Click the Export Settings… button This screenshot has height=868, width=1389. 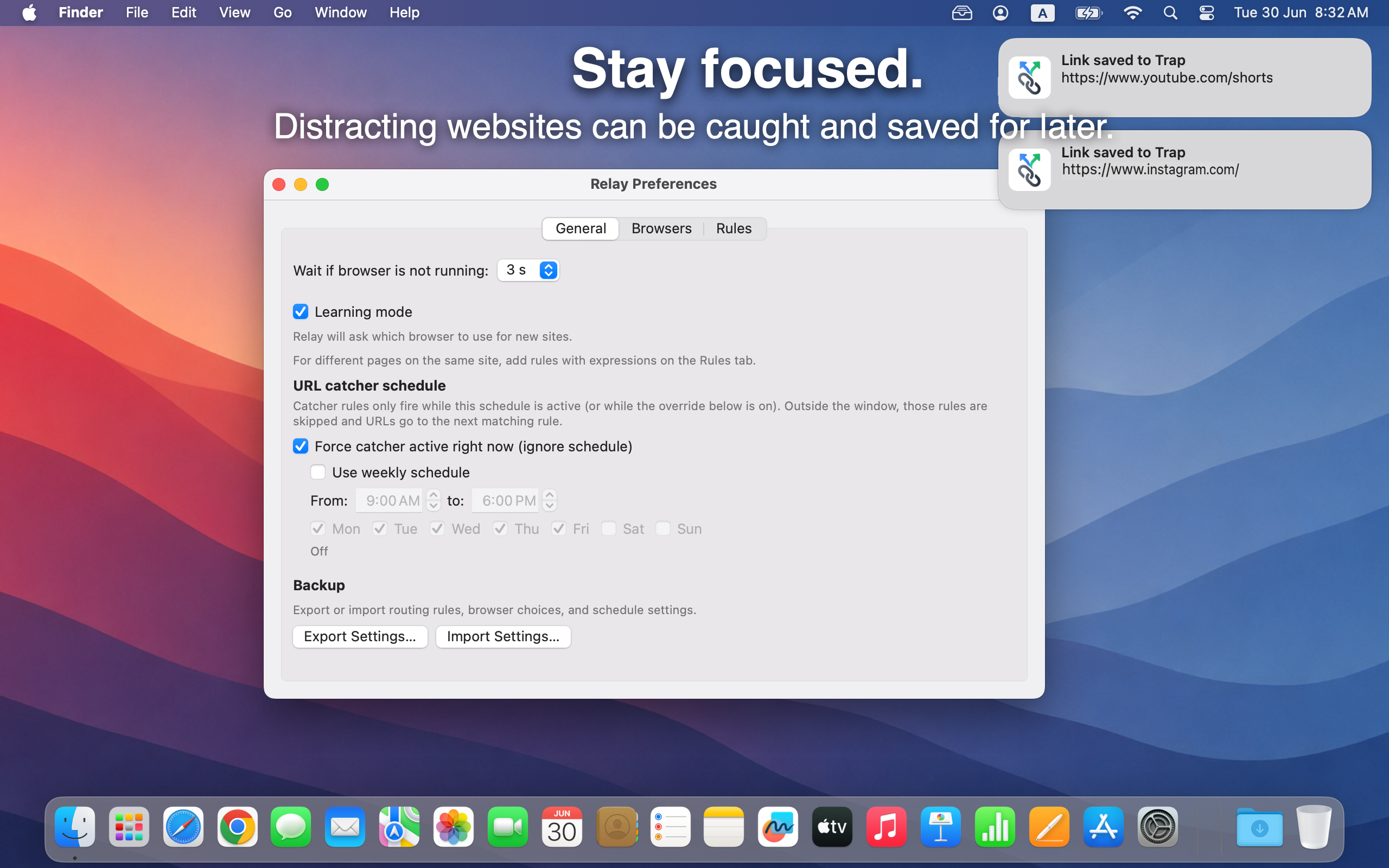pos(360,636)
